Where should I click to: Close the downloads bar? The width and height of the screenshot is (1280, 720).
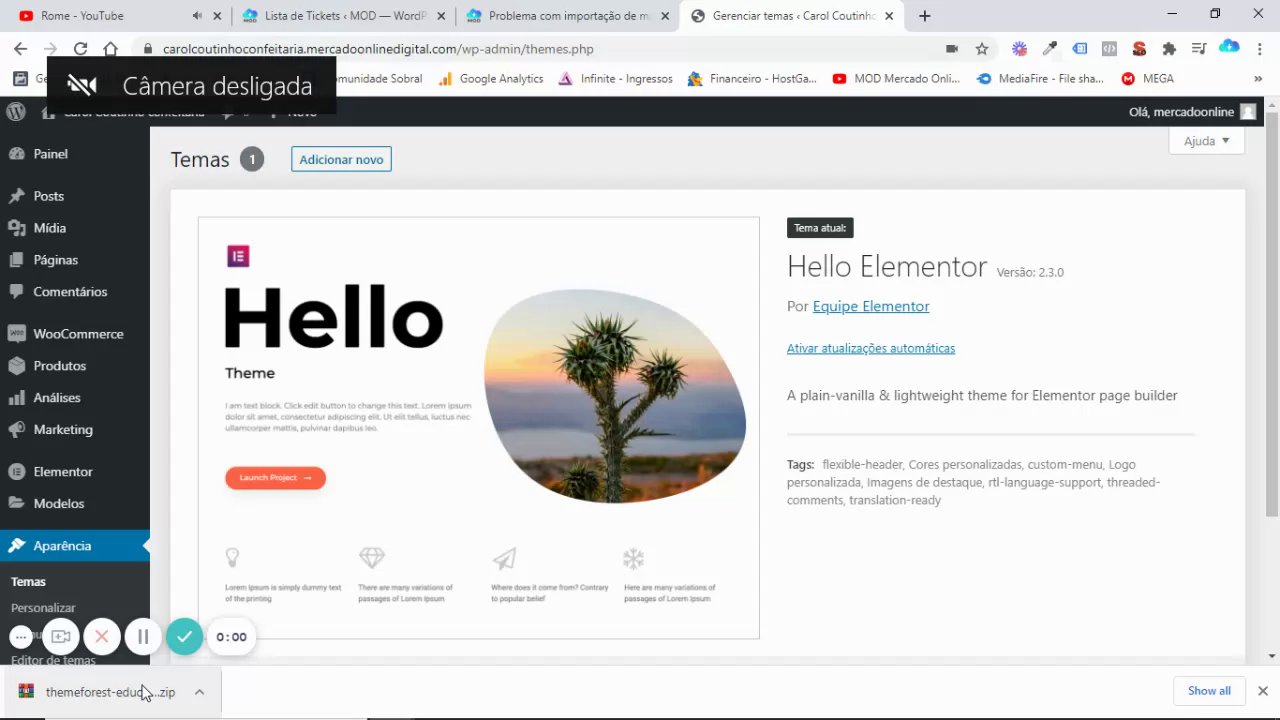pos(1263,691)
